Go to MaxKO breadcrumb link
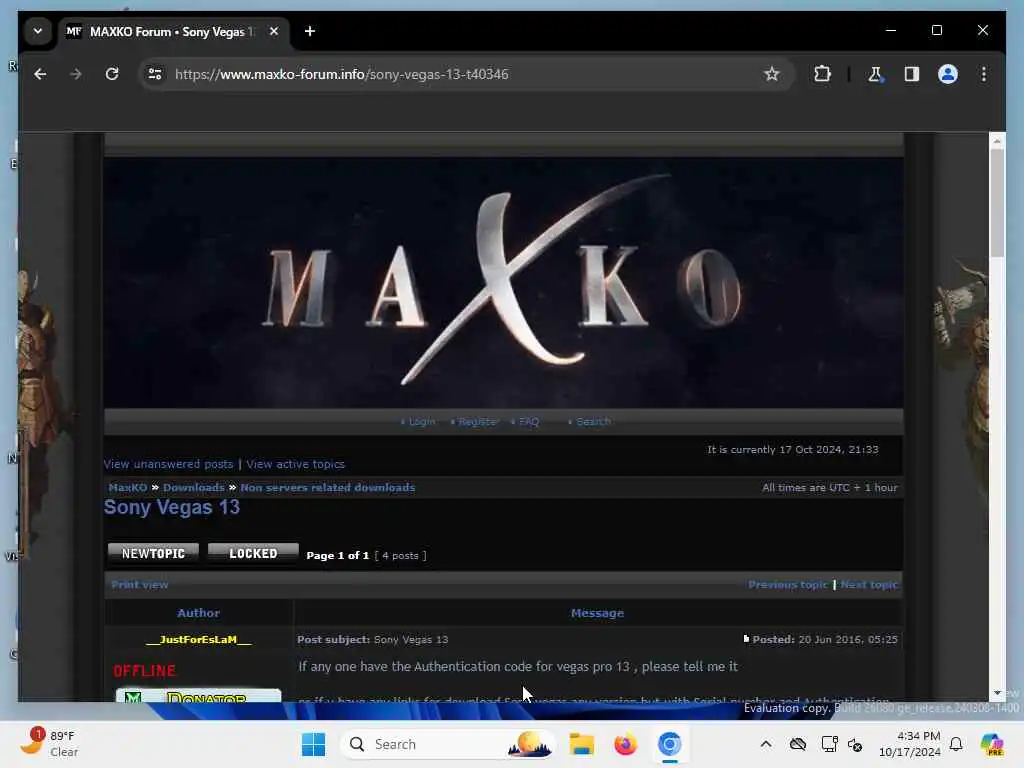Viewport: 1024px width, 768px height. [128, 488]
